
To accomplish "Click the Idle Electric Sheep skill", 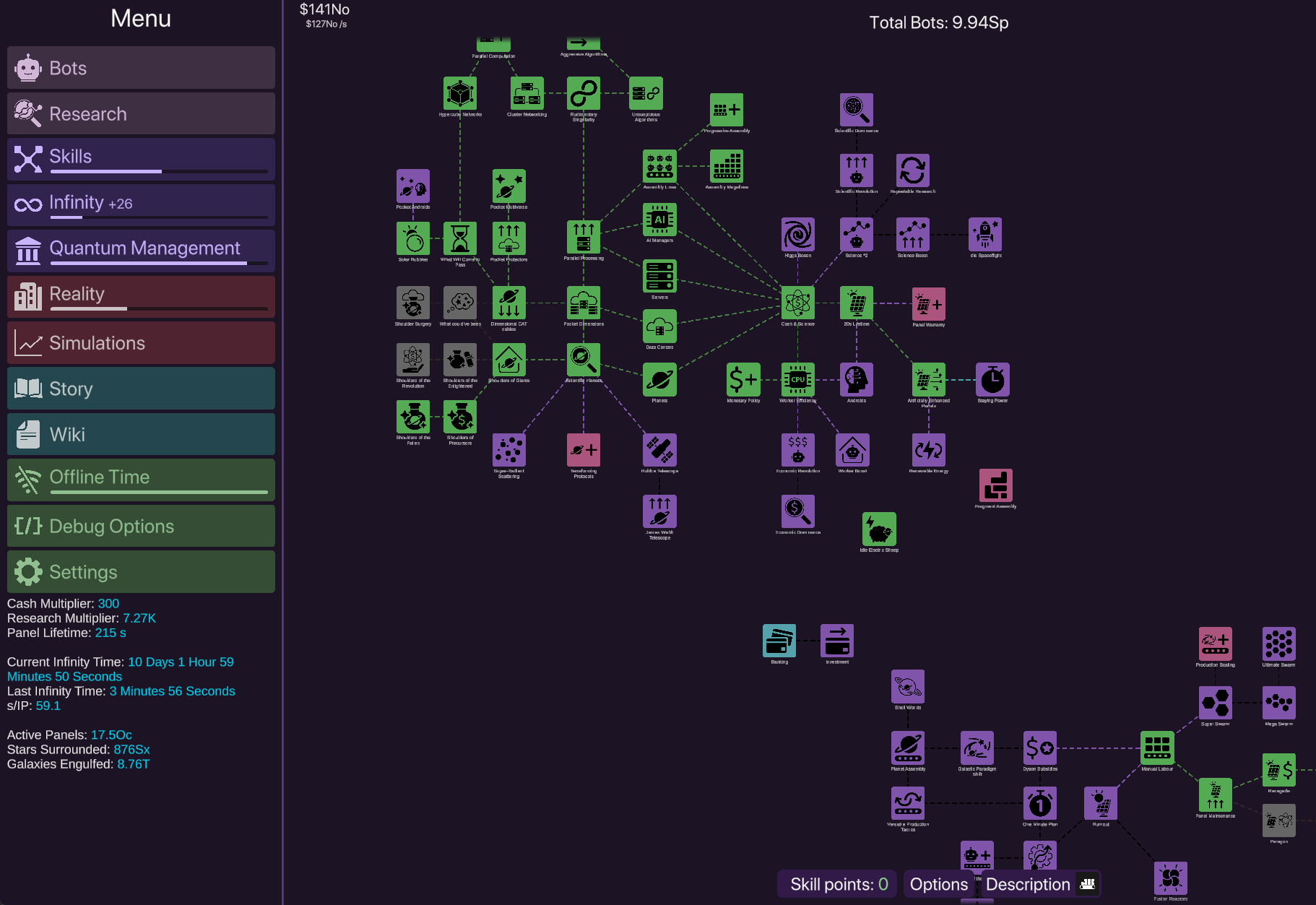I will click(879, 529).
